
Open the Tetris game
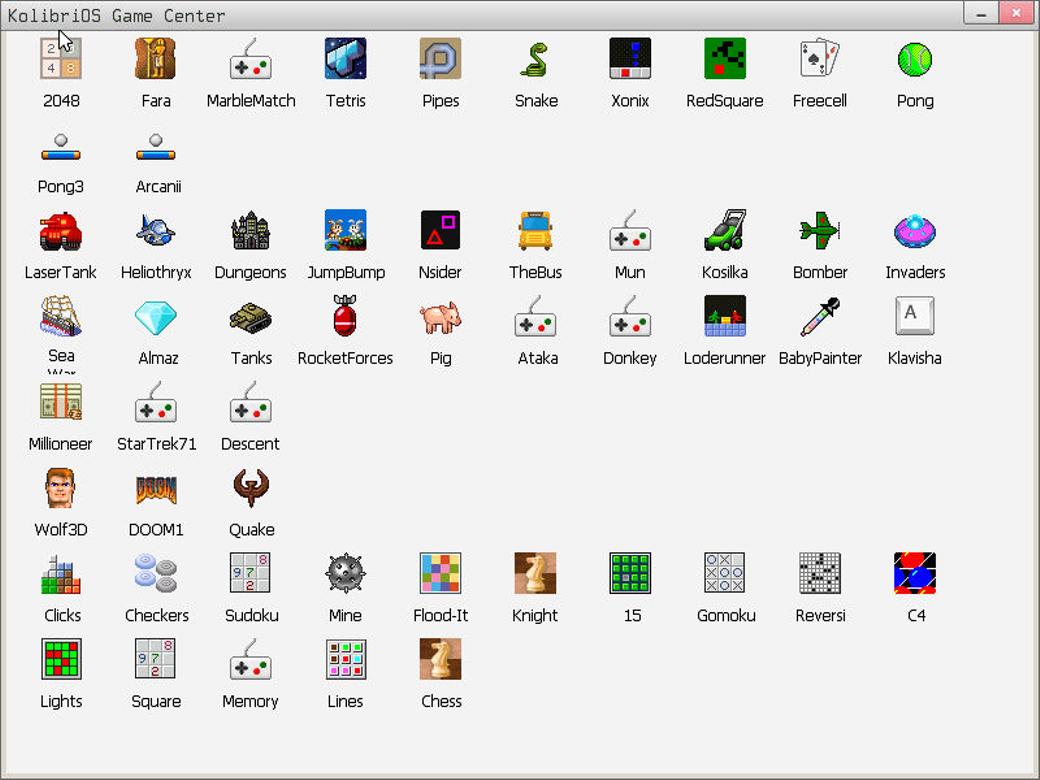click(346, 58)
